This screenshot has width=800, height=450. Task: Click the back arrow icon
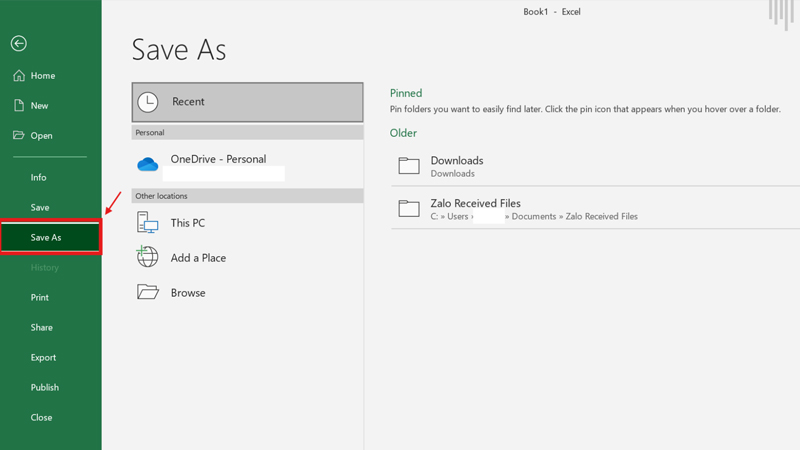[x=18, y=44]
